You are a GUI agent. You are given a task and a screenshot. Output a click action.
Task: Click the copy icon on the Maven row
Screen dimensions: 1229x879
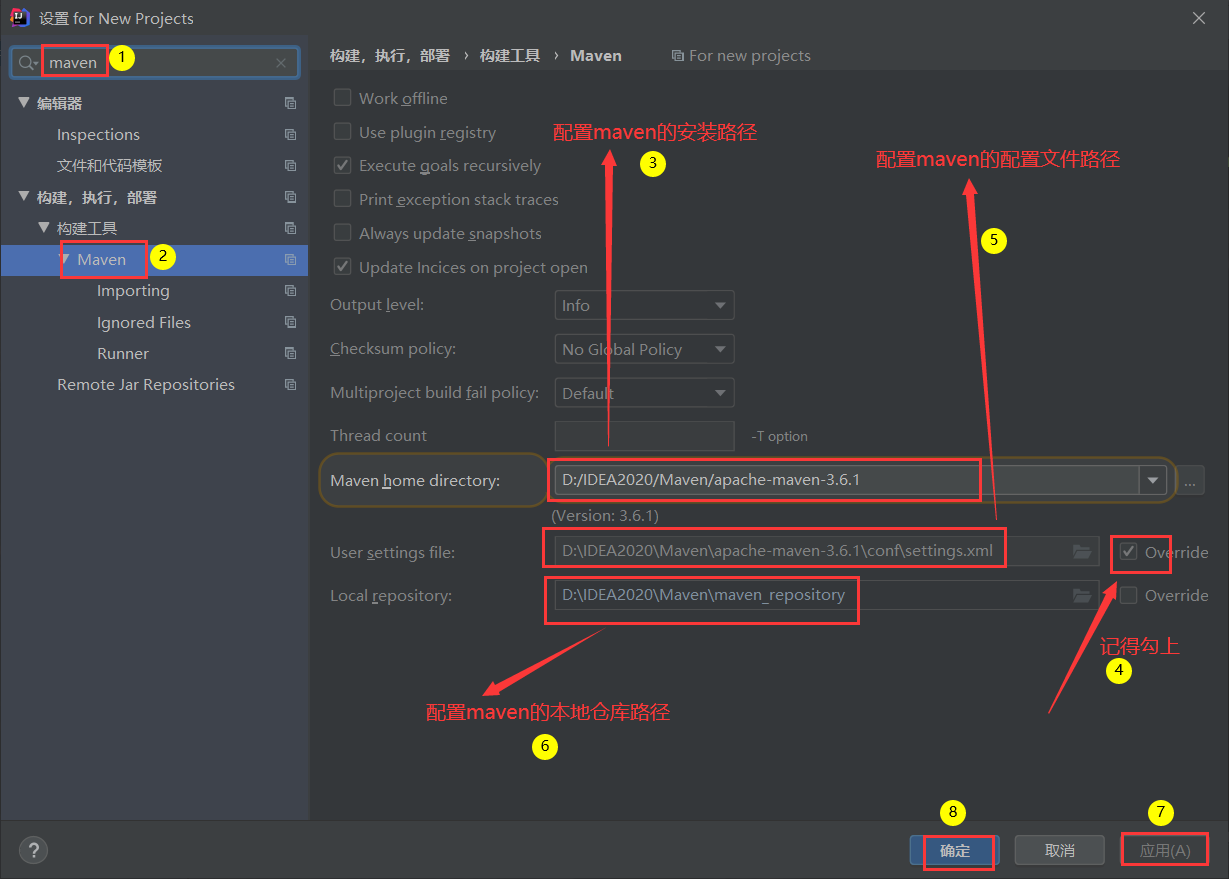pyautogui.click(x=290, y=260)
